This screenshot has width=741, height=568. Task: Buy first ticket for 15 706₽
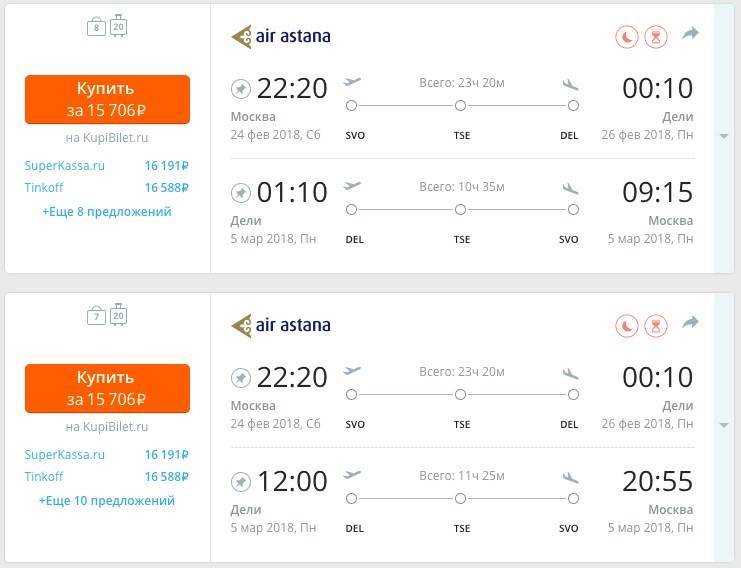point(107,99)
